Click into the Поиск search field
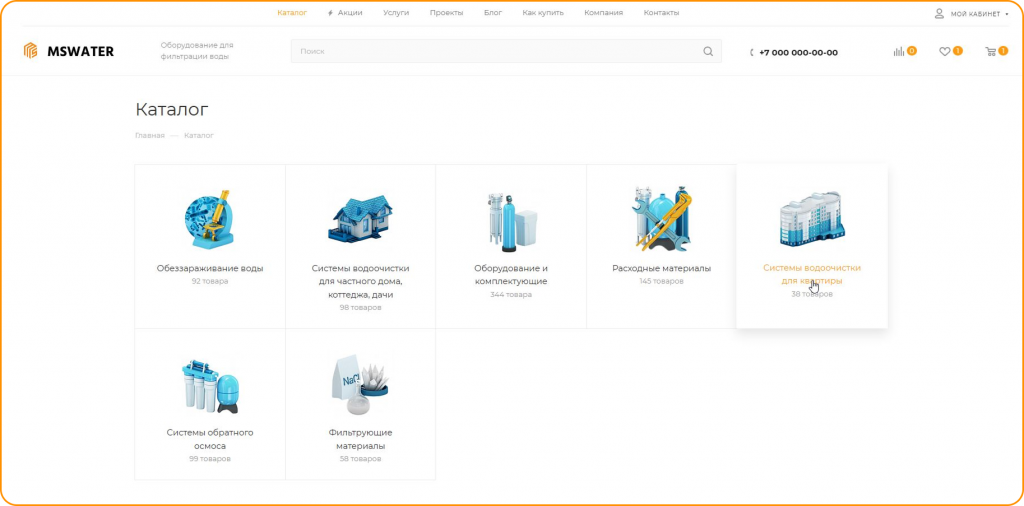The image size is (1024, 506). pos(495,52)
